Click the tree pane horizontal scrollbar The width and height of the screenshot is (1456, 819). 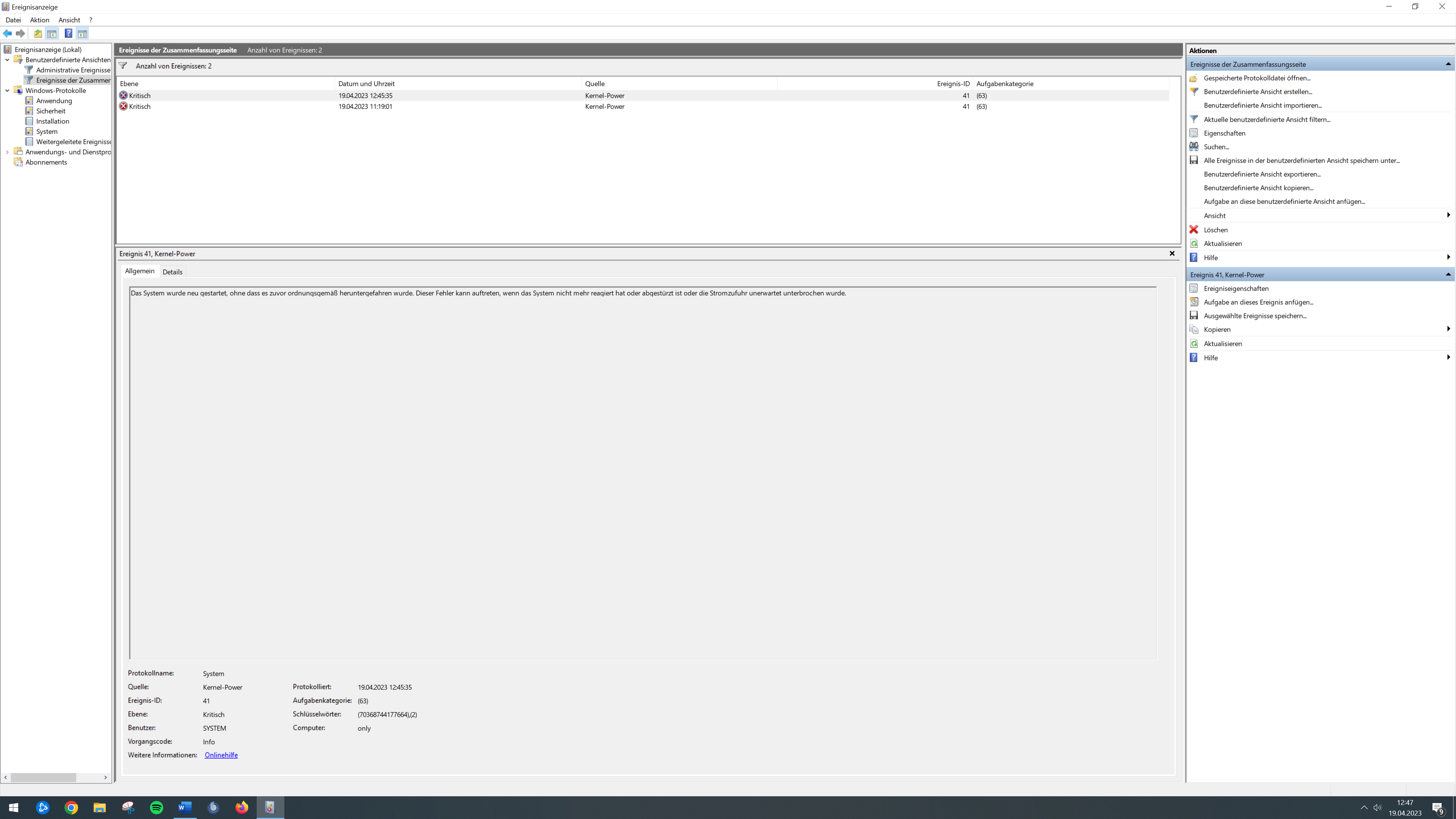pyautogui.click(x=44, y=777)
